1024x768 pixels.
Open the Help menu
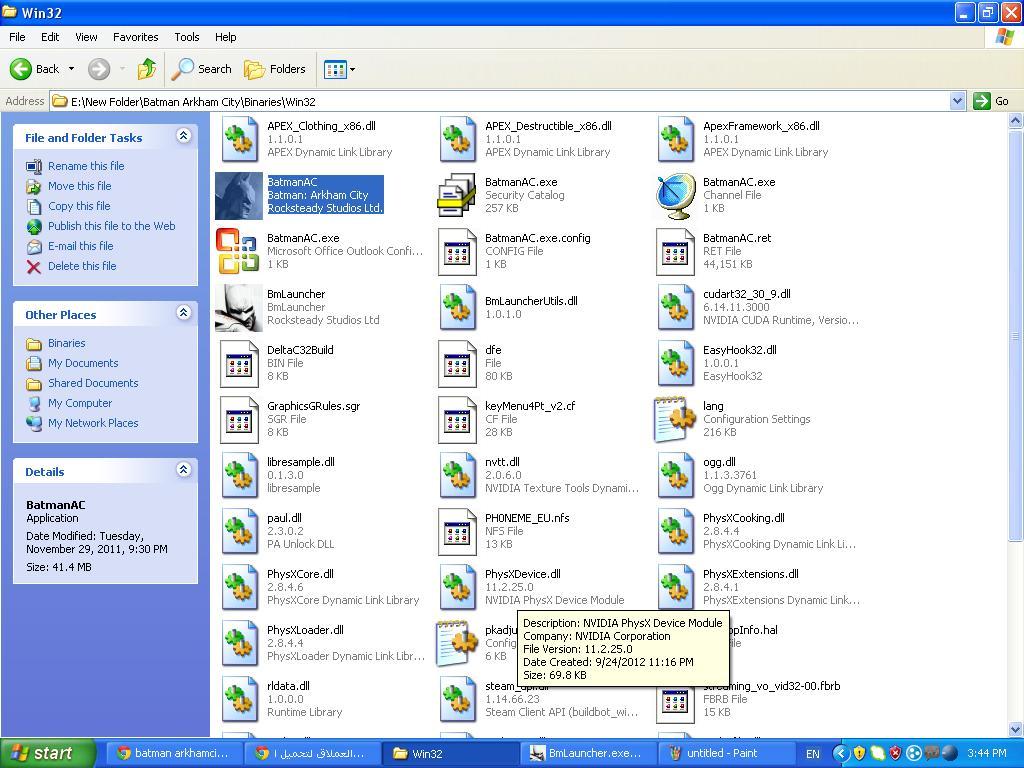pyautogui.click(x=225, y=37)
